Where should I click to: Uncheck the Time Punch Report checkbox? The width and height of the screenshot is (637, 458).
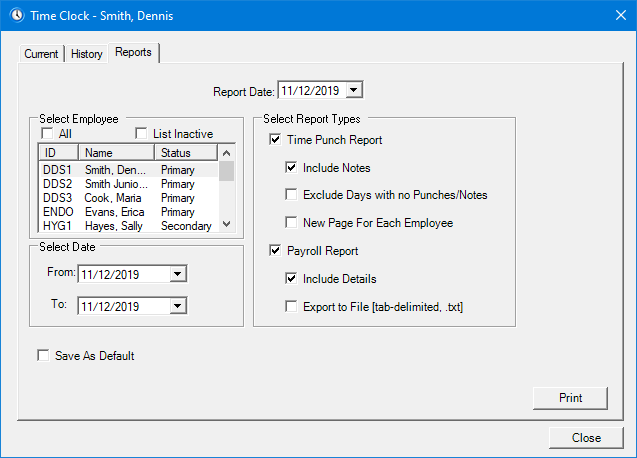[x=275, y=139]
